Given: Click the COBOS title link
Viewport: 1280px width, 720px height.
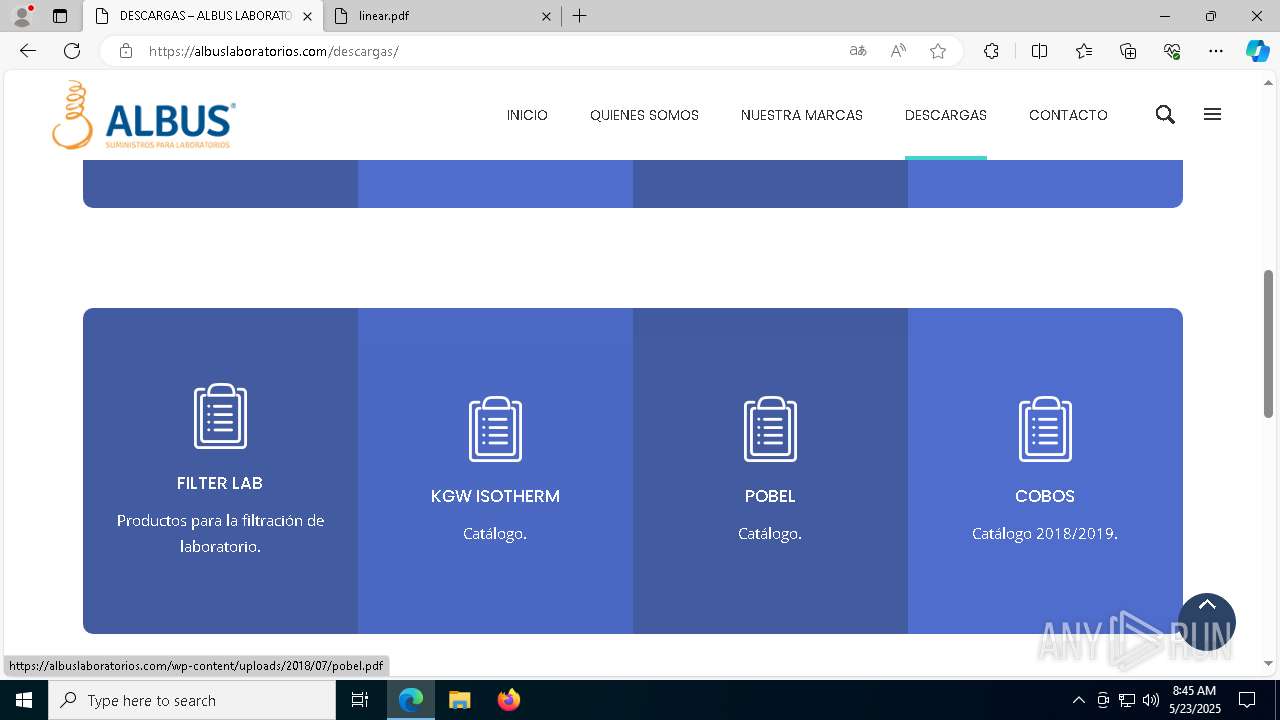Looking at the screenshot, I should click(1045, 496).
